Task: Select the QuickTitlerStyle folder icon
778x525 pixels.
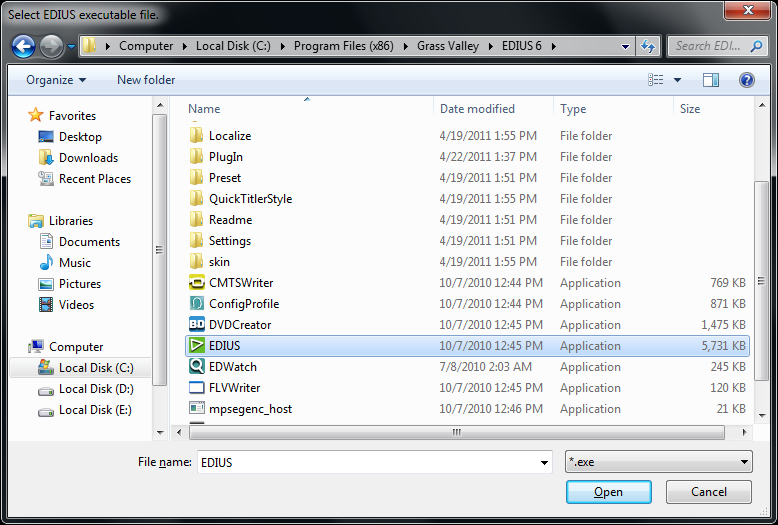Action: pos(196,198)
